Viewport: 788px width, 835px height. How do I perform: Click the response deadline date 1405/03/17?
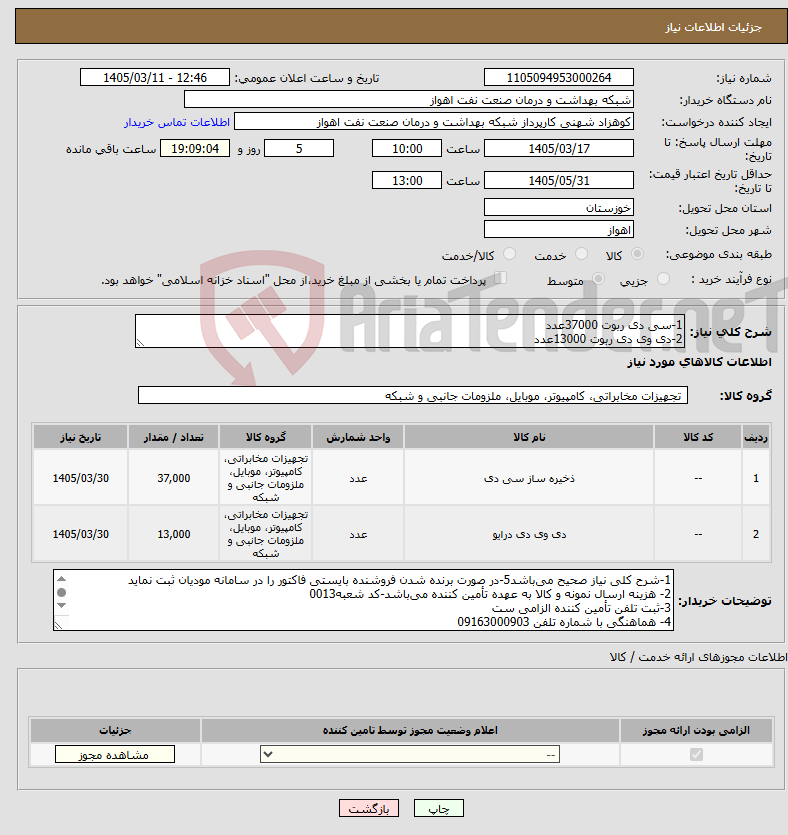click(559, 149)
